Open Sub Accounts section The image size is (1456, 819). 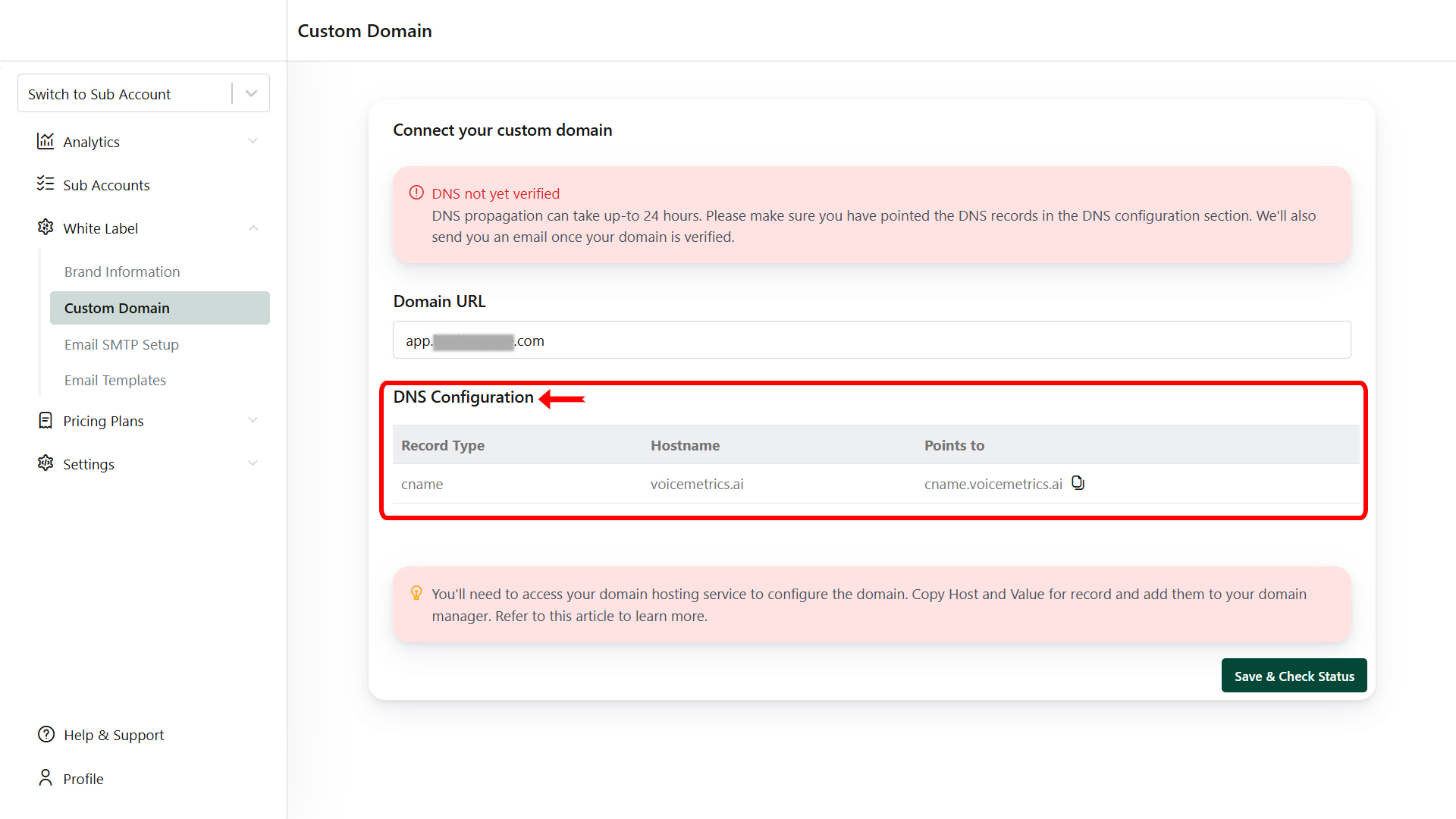(106, 185)
